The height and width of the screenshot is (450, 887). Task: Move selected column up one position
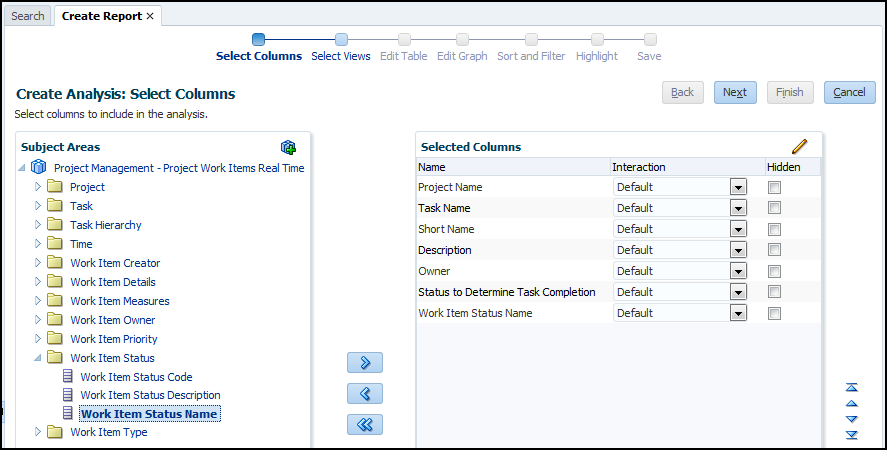point(852,403)
